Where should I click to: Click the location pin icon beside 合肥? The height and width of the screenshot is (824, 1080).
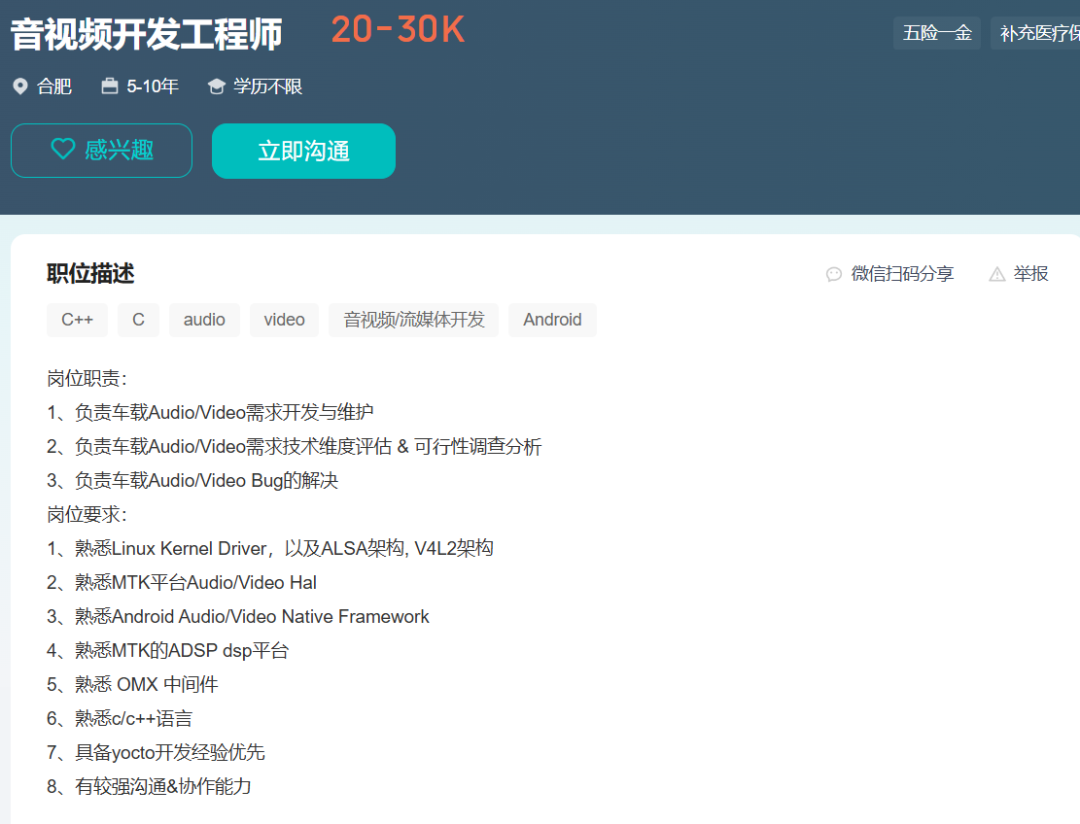click(20, 87)
